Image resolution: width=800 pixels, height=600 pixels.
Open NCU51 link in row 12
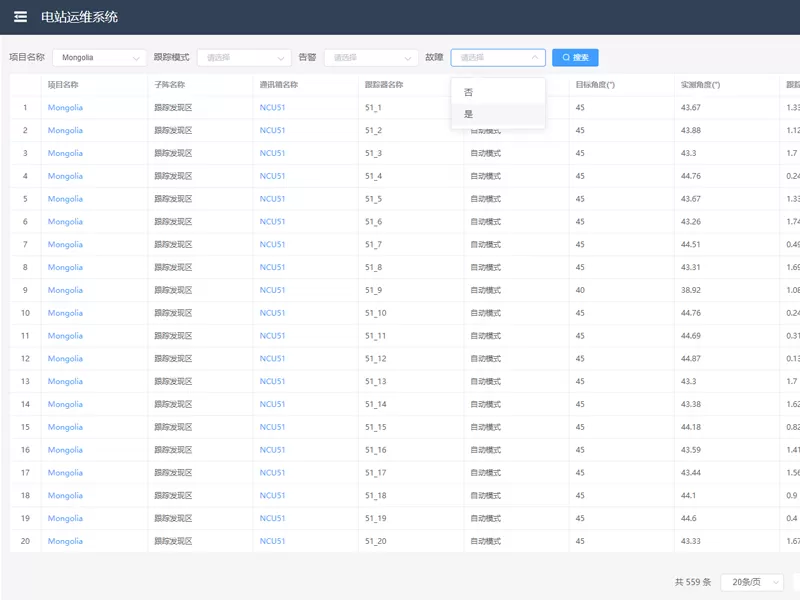point(272,359)
